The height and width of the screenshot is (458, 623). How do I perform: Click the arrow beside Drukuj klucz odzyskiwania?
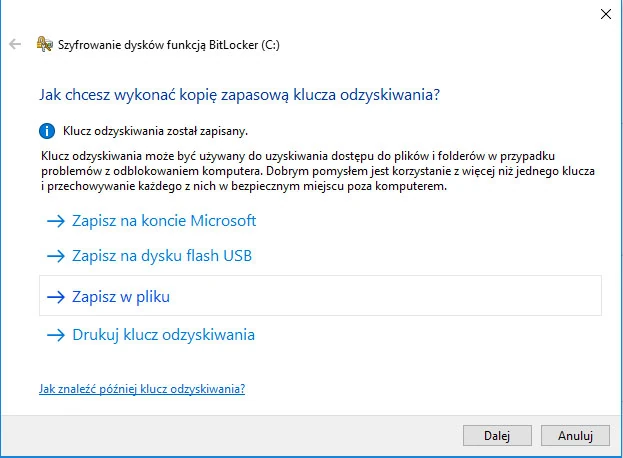(x=56, y=335)
